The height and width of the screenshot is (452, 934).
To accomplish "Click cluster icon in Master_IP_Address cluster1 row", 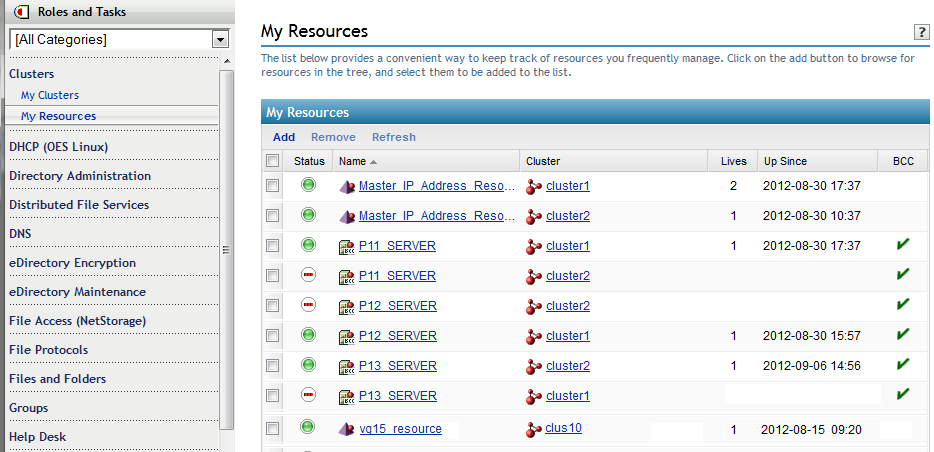I will (534, 188).
